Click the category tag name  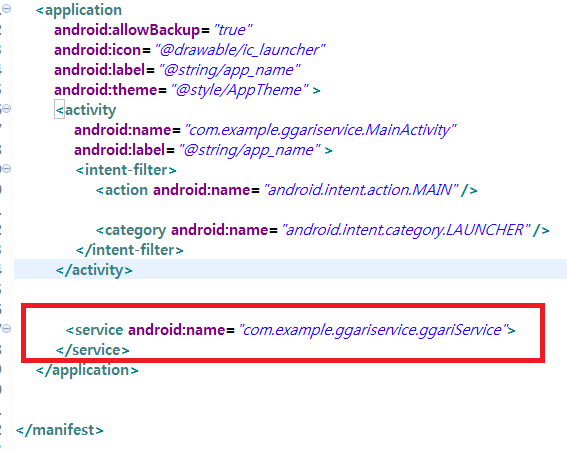(136, 230)
